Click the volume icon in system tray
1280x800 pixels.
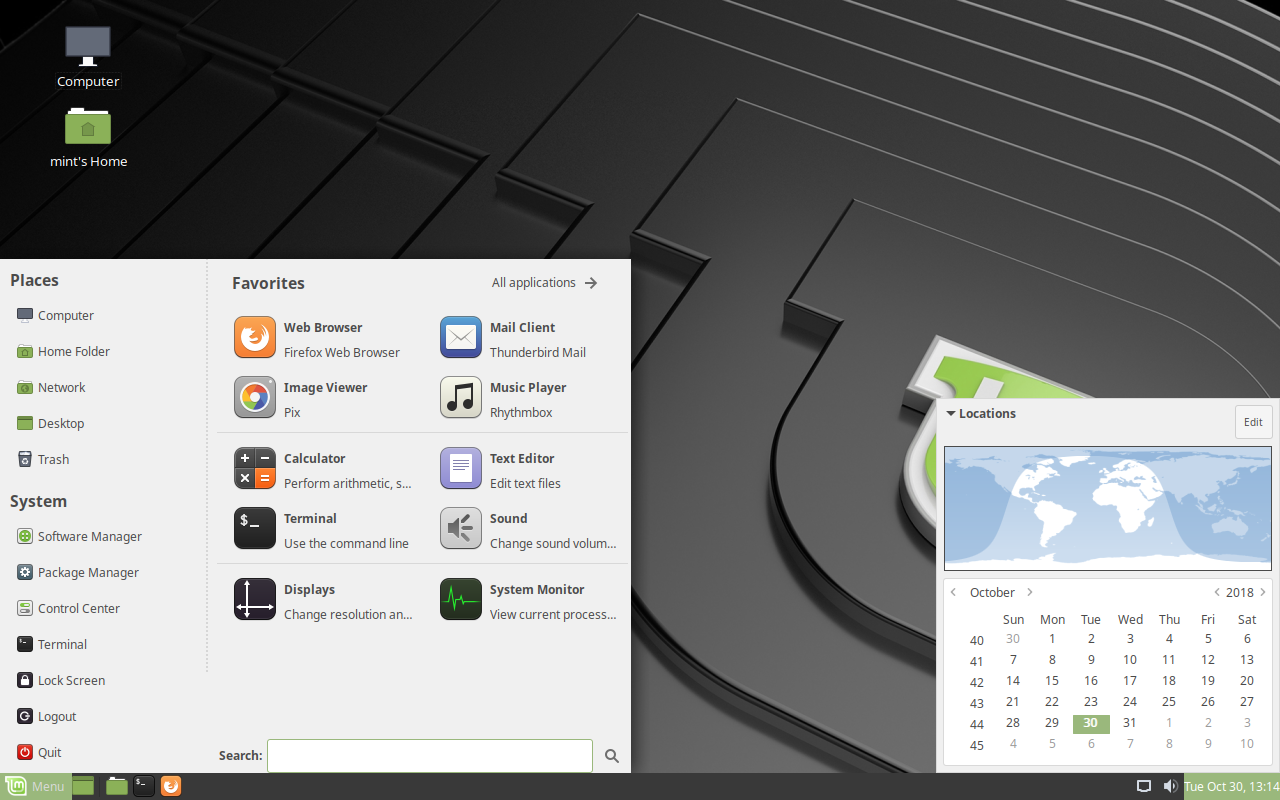point(1170,786)
